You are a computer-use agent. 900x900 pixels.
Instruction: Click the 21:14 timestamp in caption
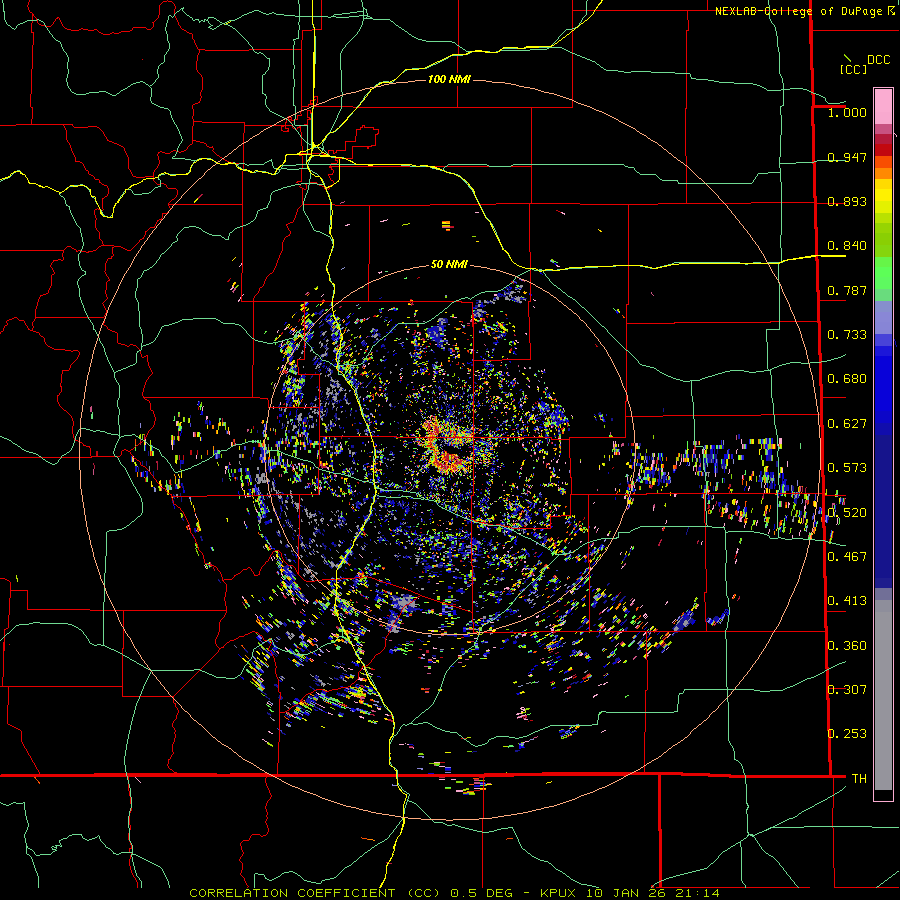[x=697, y=893]
